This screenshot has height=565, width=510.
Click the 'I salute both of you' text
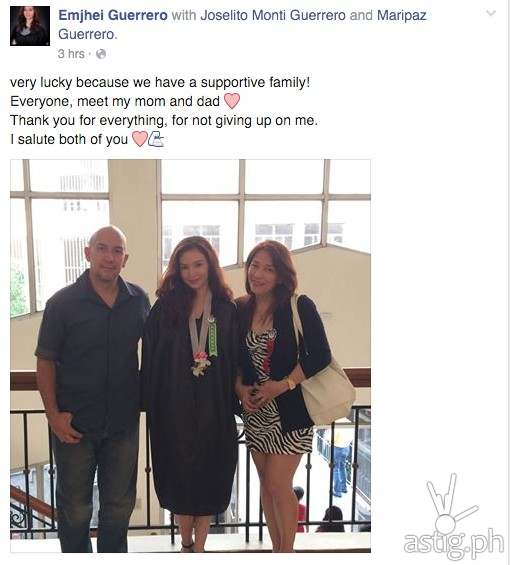[69, 139]
